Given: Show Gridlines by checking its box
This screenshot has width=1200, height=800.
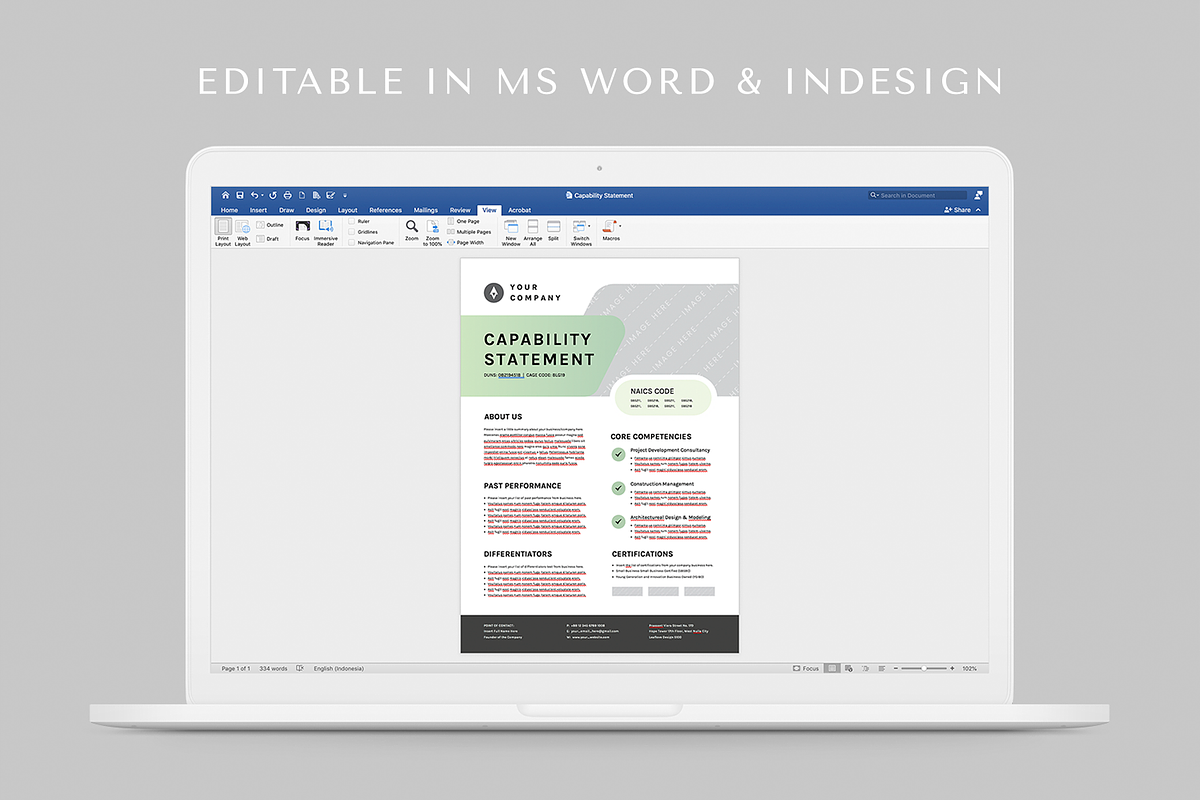Looking at the screenshot, I should 351,231.
